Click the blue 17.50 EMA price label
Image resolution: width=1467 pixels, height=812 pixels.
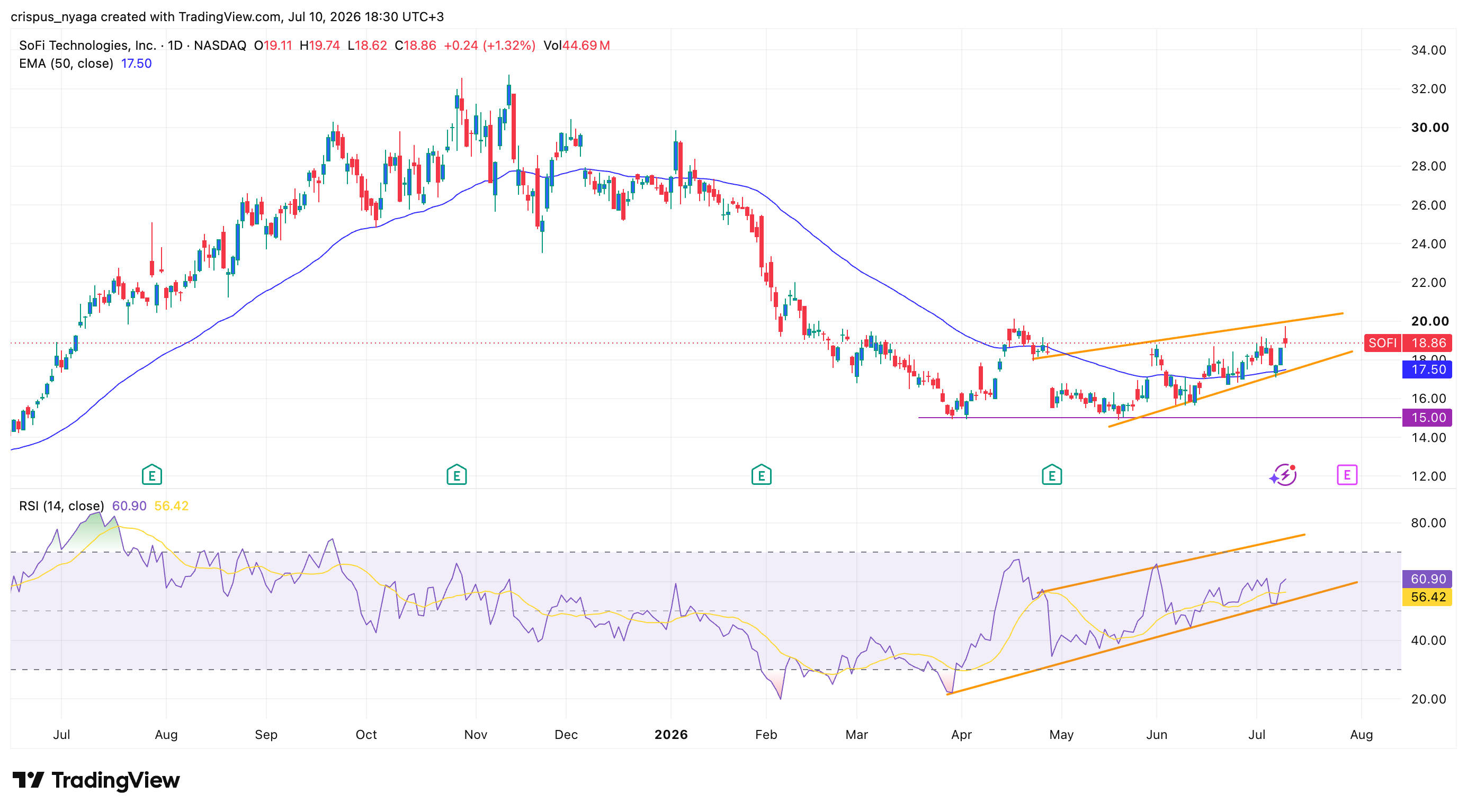pyautogui.click(x=1427, y=369)
